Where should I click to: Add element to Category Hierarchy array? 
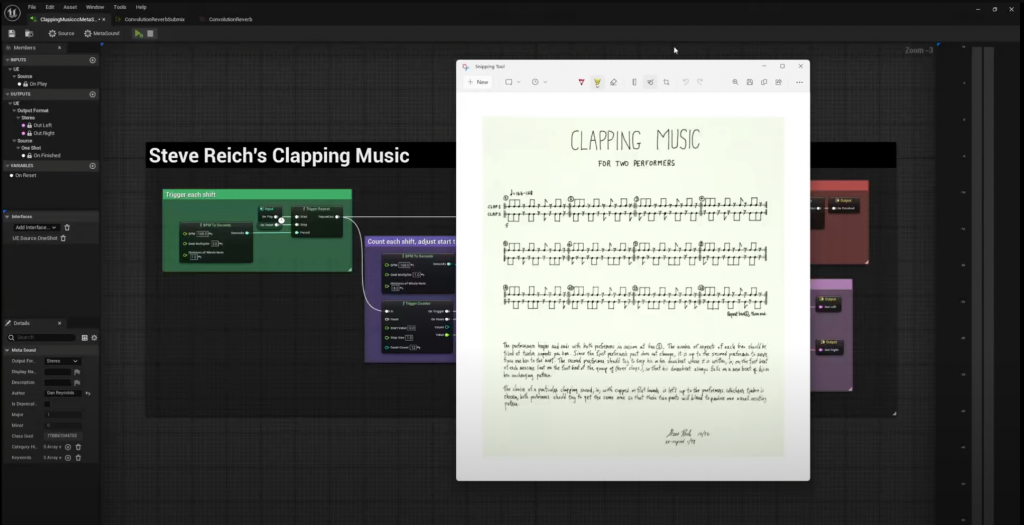point(68,447)
